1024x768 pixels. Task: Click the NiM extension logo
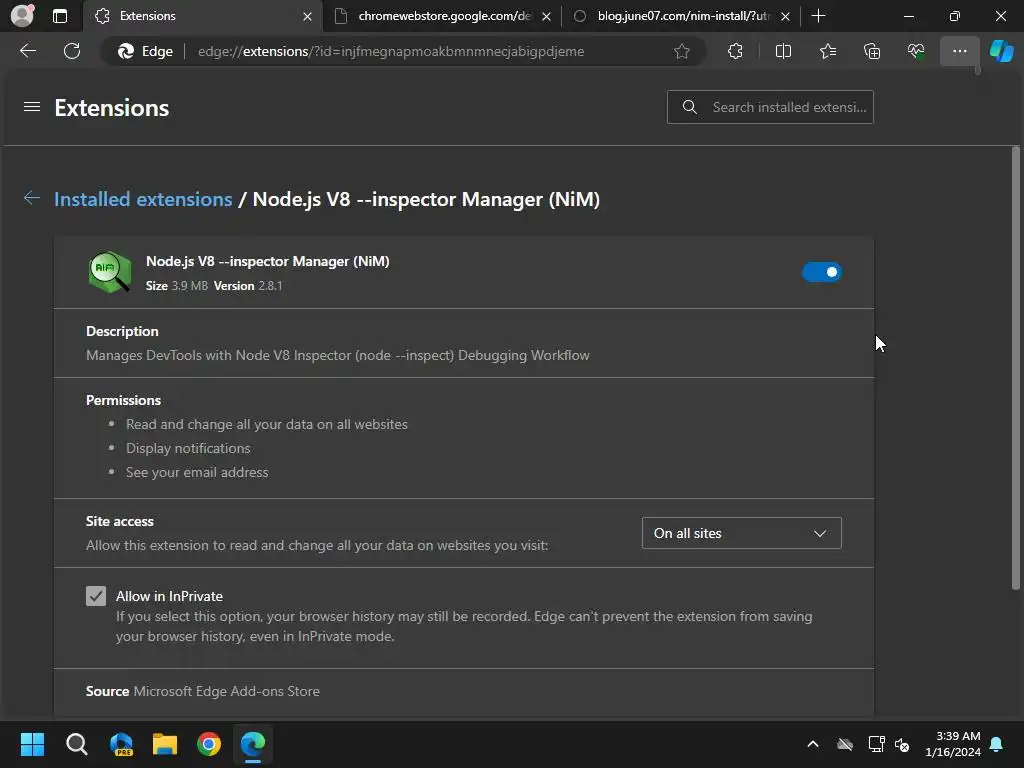click(109, 272)
